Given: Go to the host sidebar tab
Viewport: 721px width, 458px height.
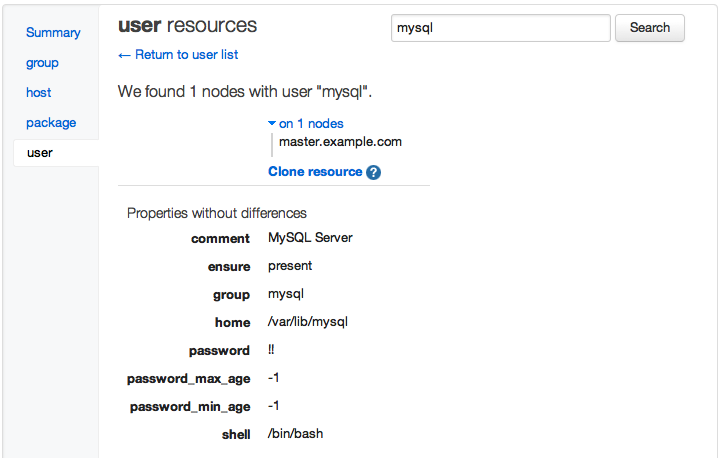Looking at the screenshot, I should pos(39,93).
